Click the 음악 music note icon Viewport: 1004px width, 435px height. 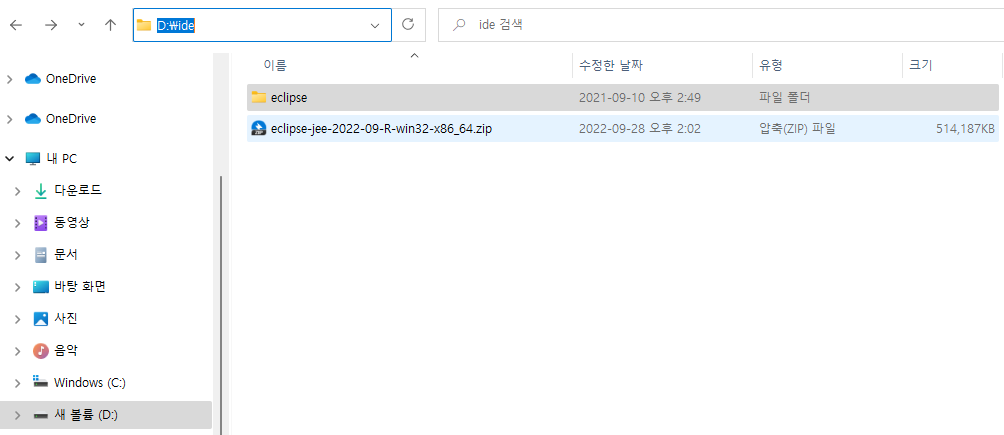[x=40, y=350]
